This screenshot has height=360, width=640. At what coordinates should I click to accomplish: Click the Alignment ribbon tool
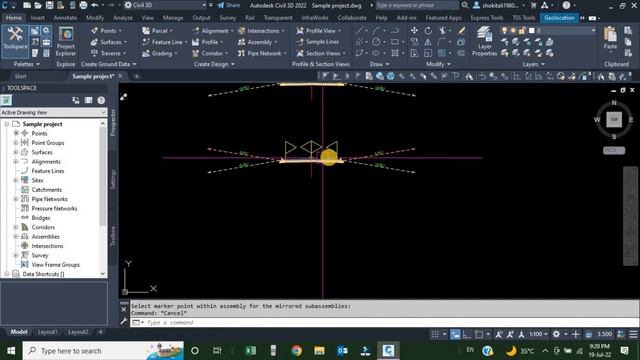pyautogui.click(x=212, y=31)
